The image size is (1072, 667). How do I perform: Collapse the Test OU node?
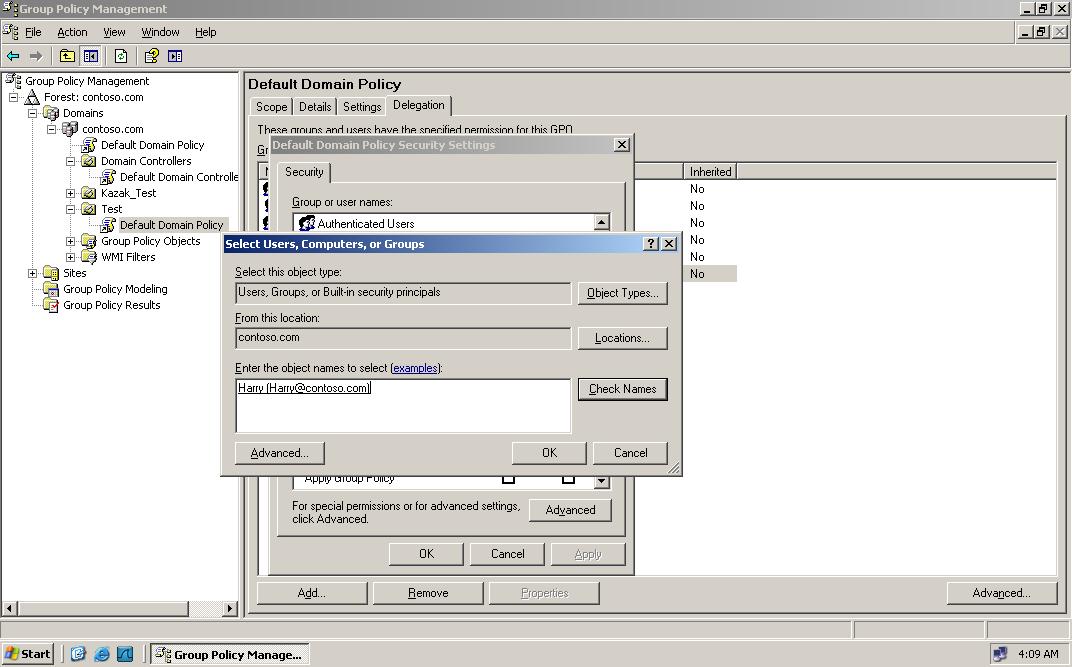coord(70,209)
